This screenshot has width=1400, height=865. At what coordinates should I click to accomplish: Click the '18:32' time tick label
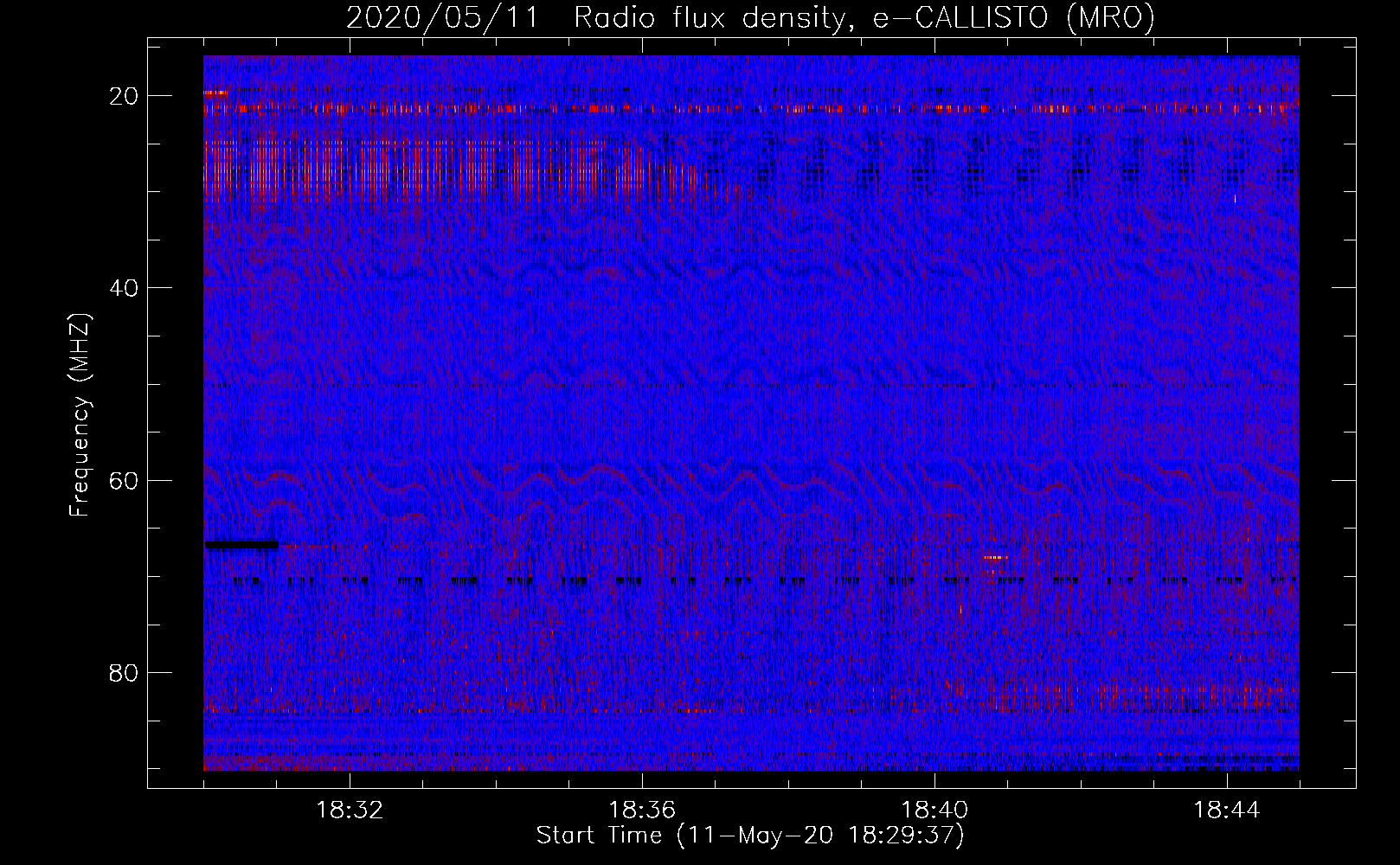tap(350, 811)
